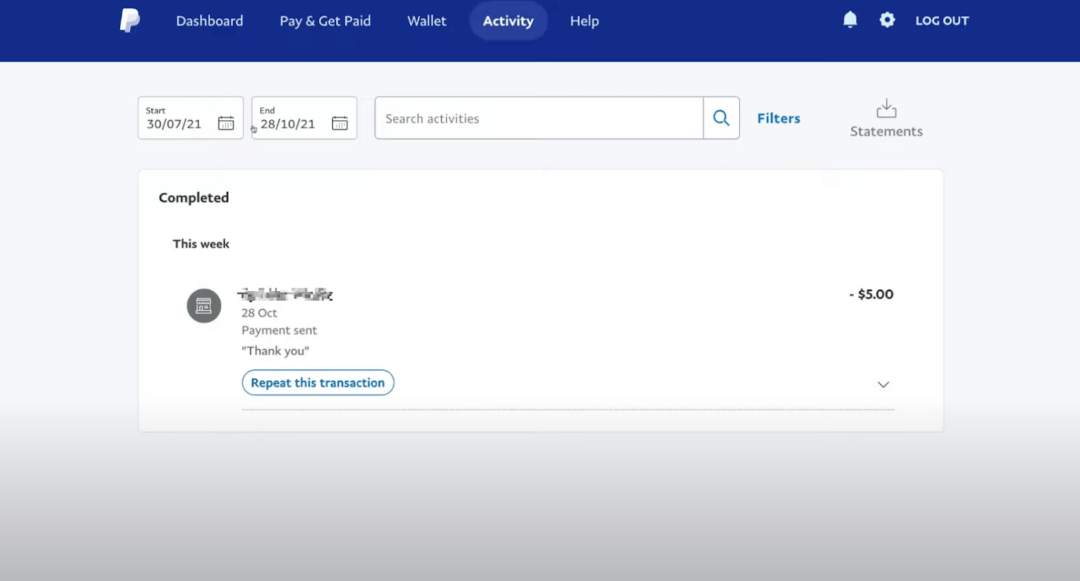Open the Help section
This screenshot has height=581, width=1080.
tap(584, 20)
